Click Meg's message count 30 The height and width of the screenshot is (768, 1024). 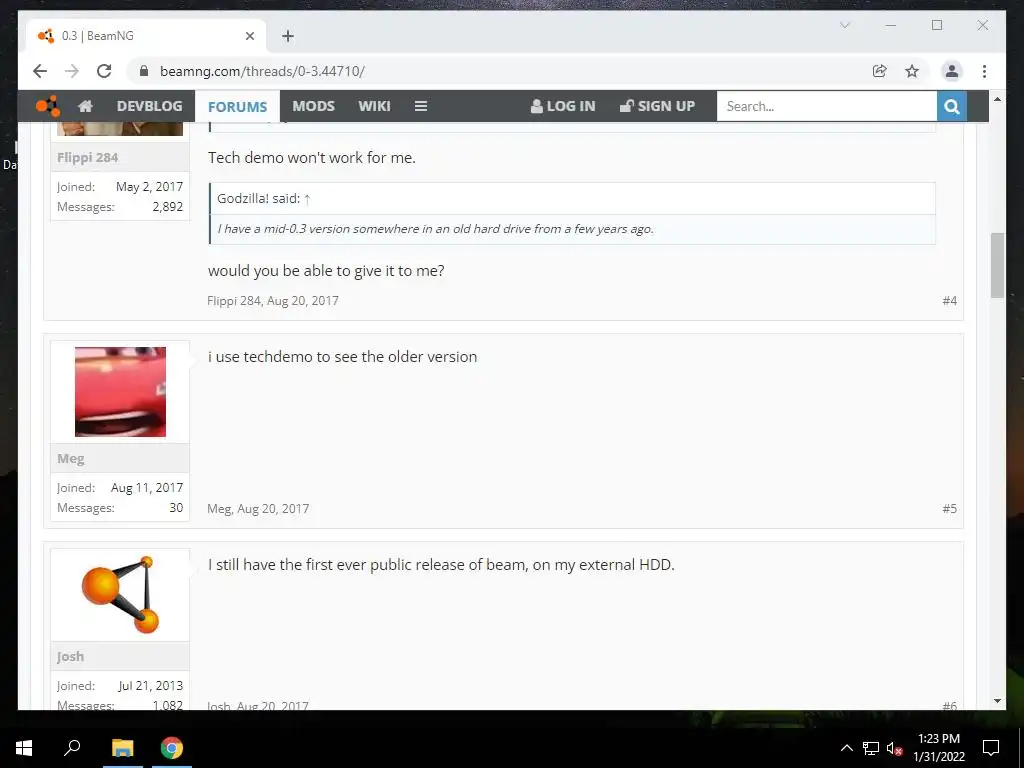(x=176, y=507)
